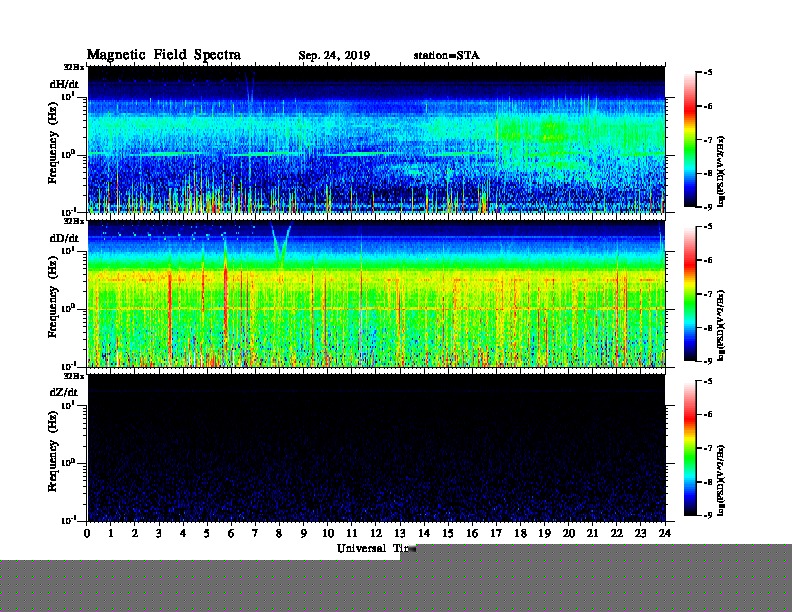The width and height of the screenshot is (792, 612).
Task: Click the -6 tick on dD/dt color scale
Action: [x=708, y=260]
